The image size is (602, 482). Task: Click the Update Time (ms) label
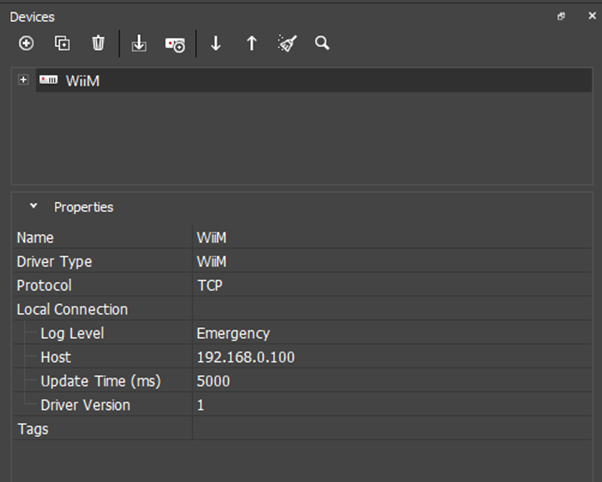[101, 381]
